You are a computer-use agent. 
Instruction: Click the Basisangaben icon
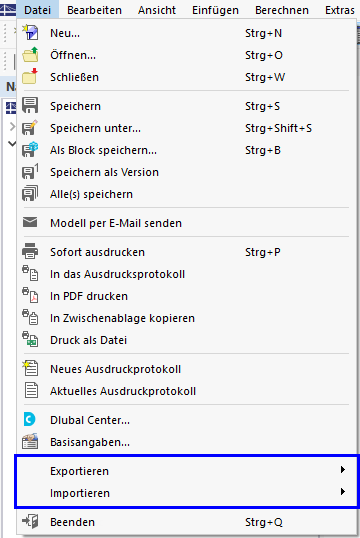coord(30,442)
